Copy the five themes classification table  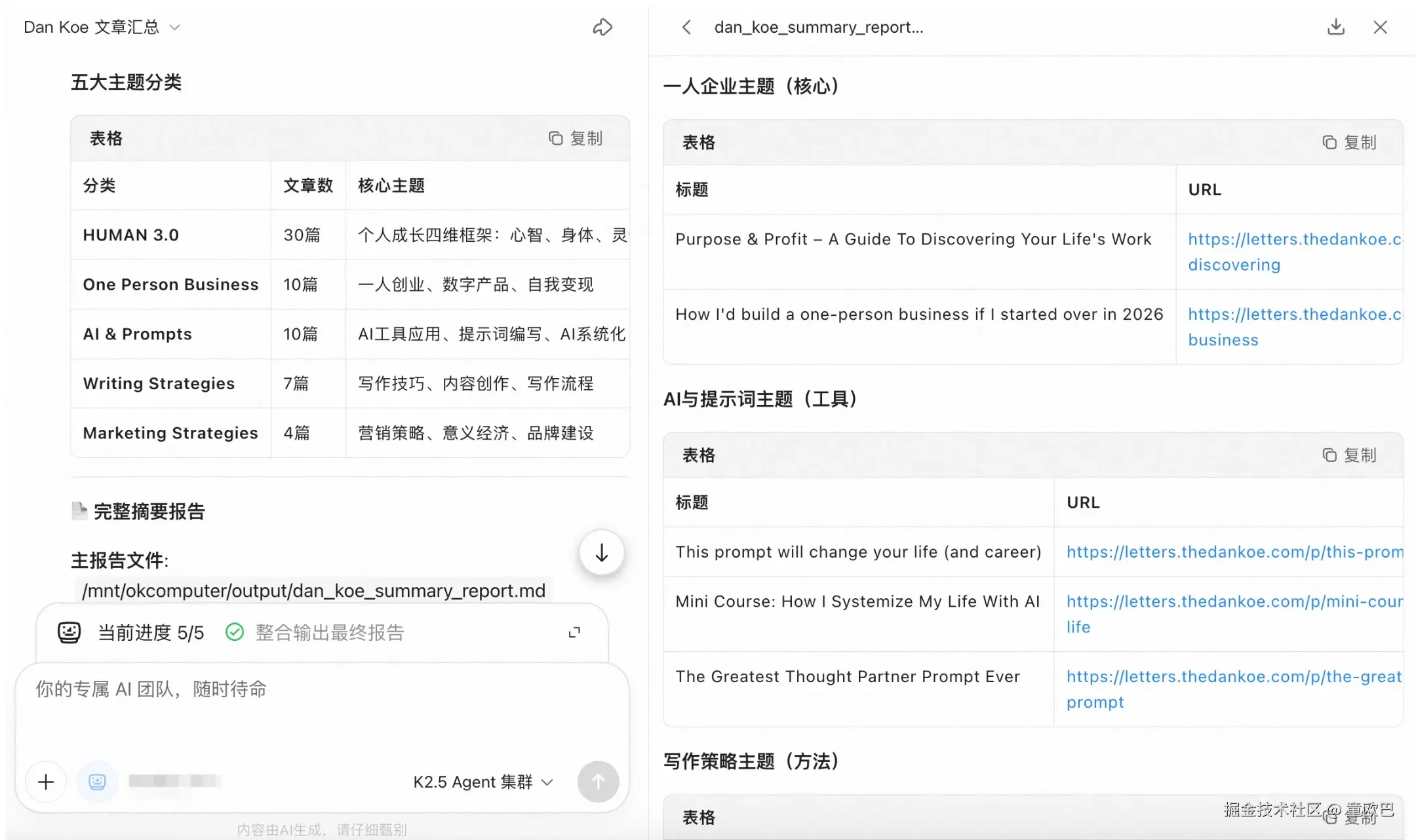pyautogui.click(x=576, y=138)
